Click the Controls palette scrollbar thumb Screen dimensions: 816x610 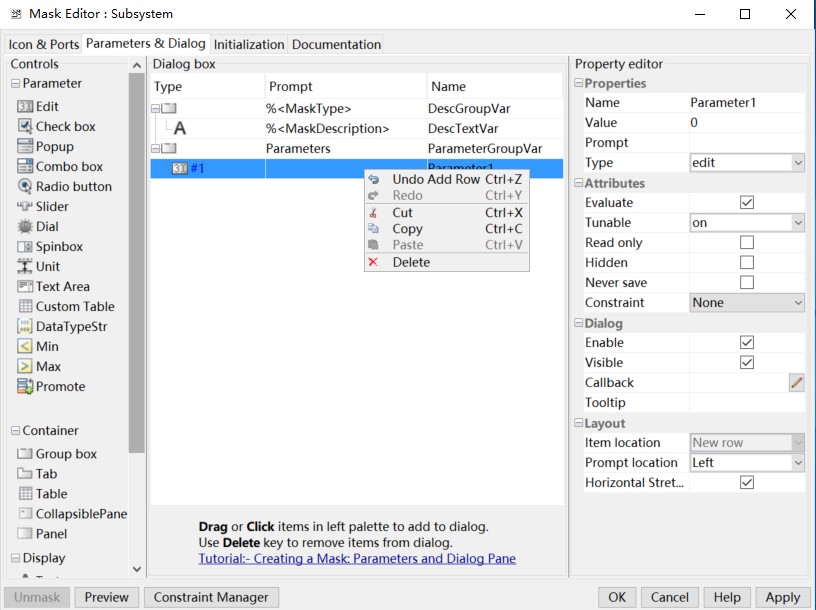(x=136, y=263)
